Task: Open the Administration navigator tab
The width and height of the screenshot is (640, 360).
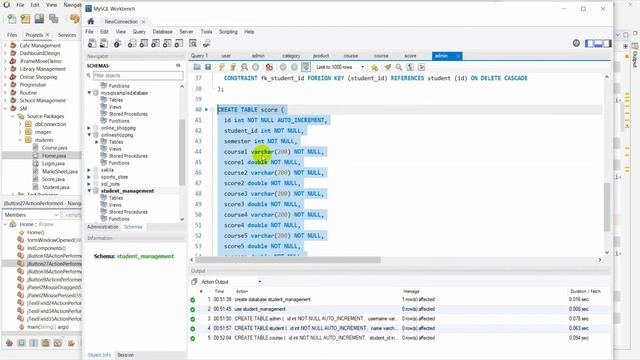Action: click(x=102, y=227)
